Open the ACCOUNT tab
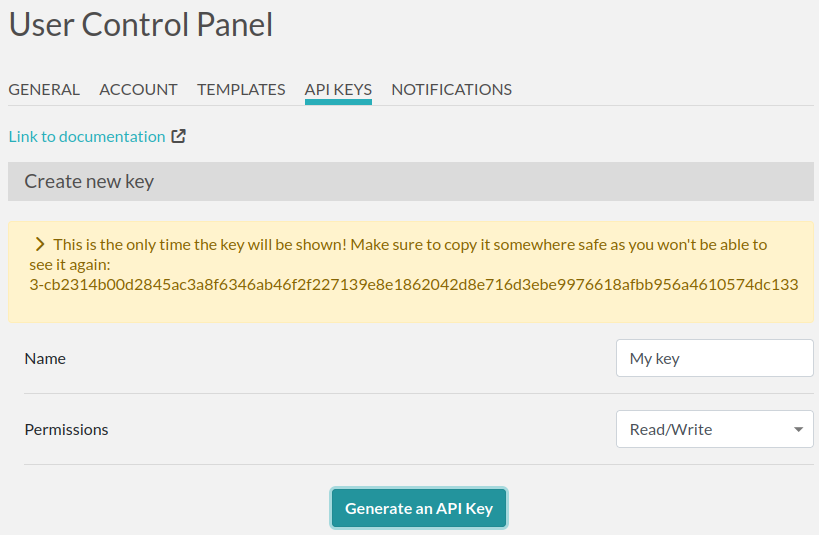This screenshot has height=535, width=819. coord(138,90)
